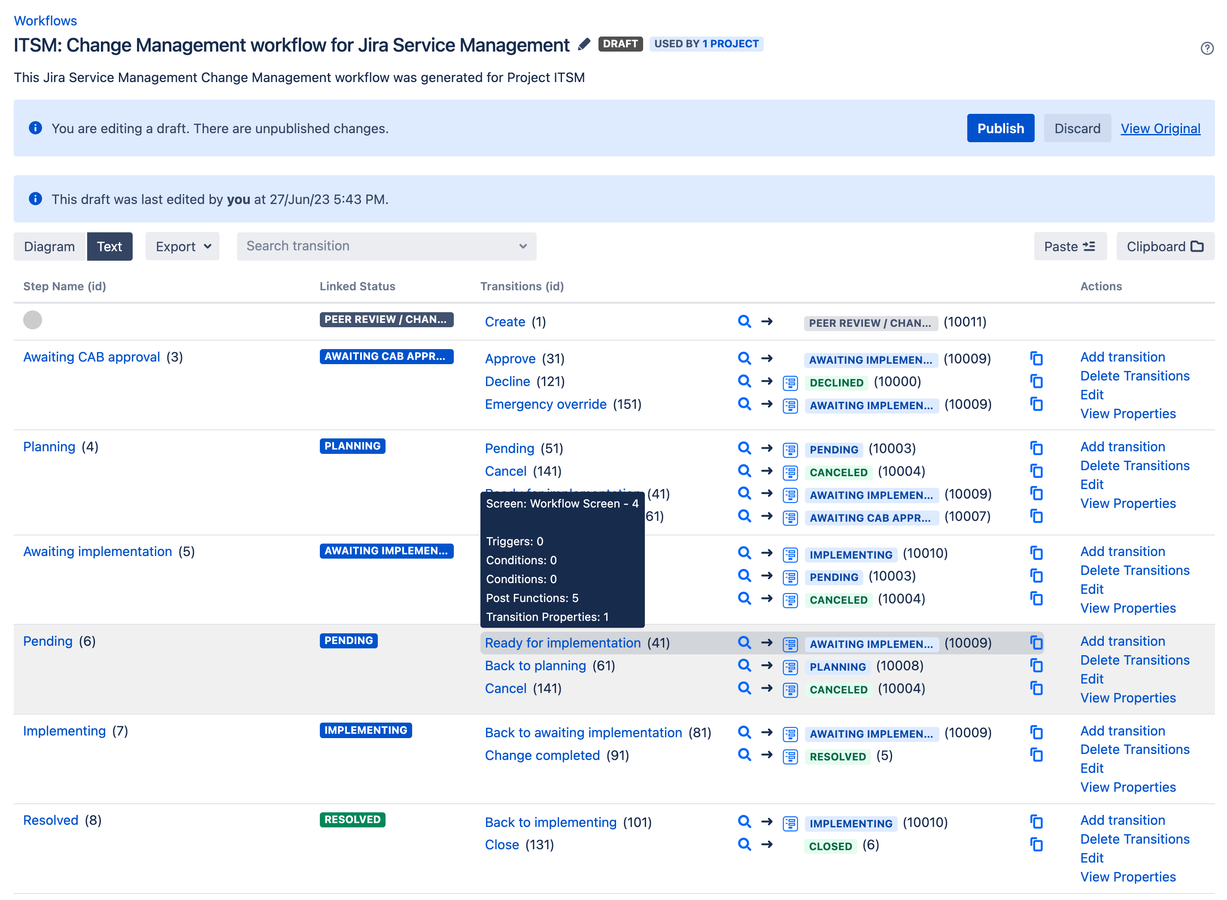Open the Back to implementing transition
Image resolution: width=1227 pixels, height=900 pixels.
coord(551,822)
